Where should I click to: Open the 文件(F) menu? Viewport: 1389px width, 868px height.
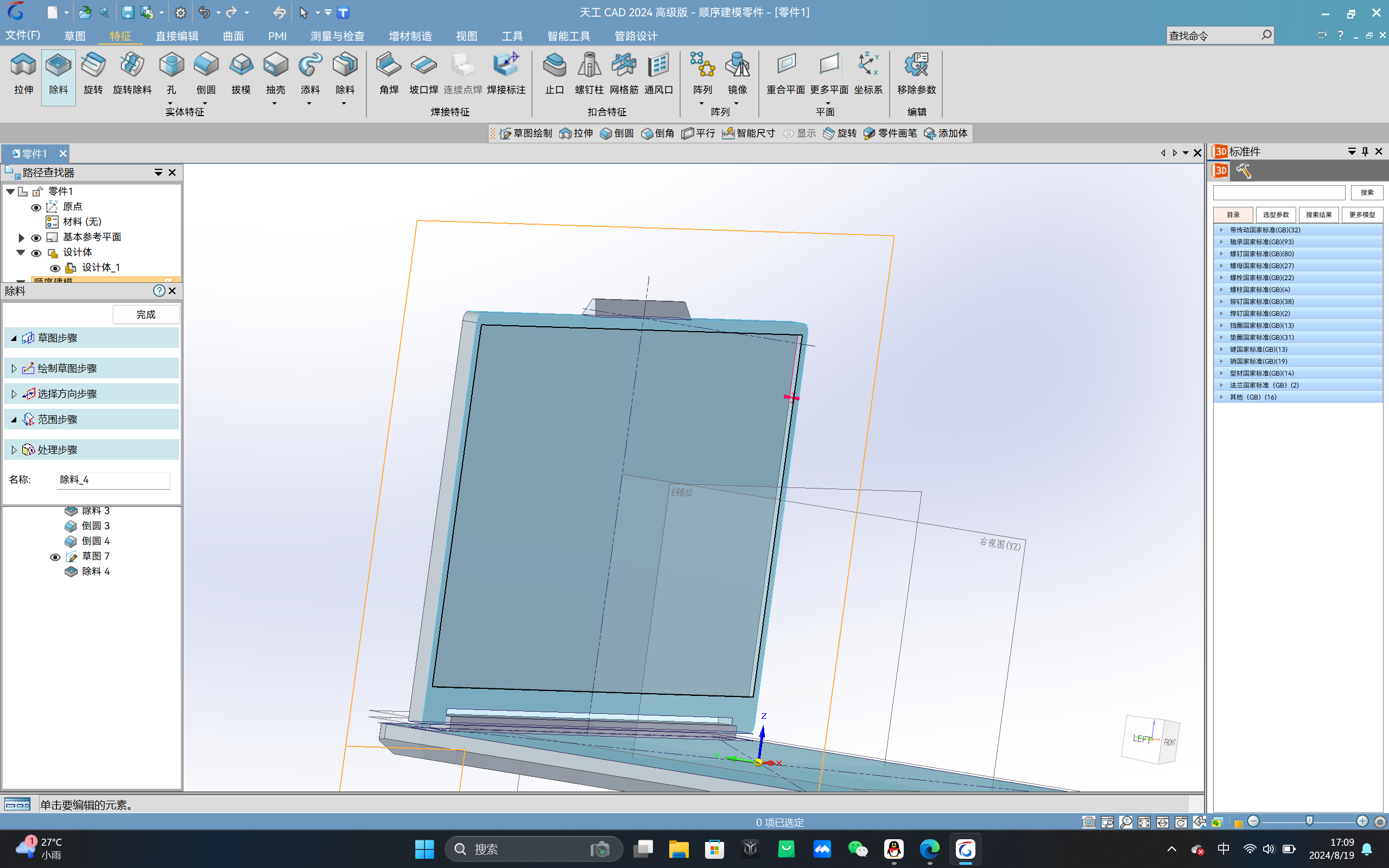coord(23,36)
